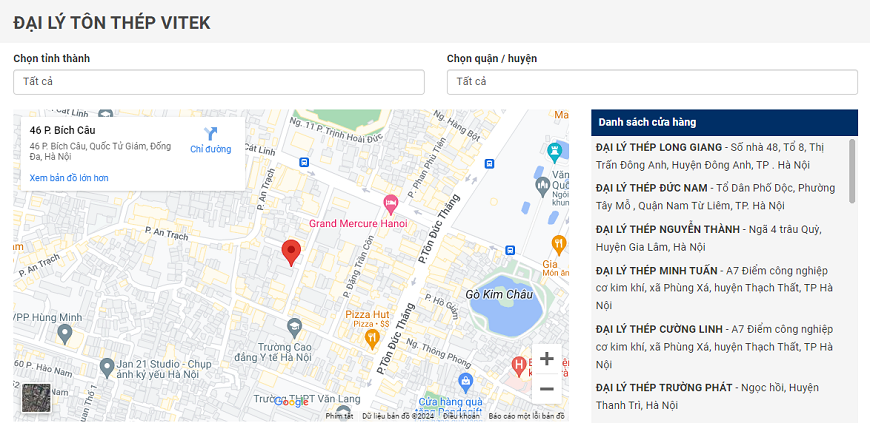Click the P.Tôn Đức Thắng street label
The image size is (870, 423).
[x=439, y=229]
